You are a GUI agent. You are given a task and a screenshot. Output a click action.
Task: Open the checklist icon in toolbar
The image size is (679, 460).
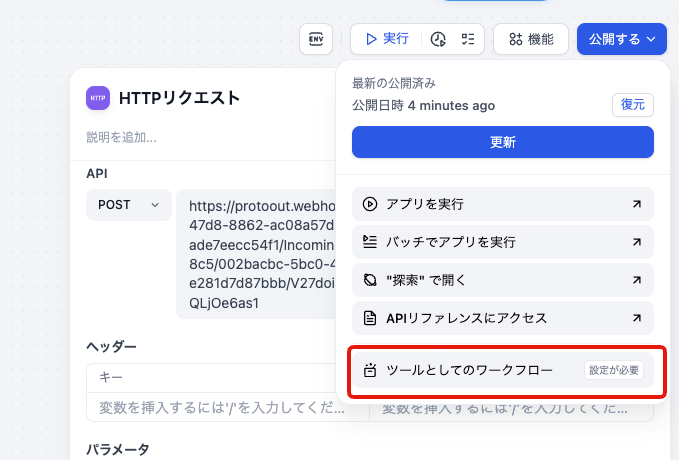point(468,39)
